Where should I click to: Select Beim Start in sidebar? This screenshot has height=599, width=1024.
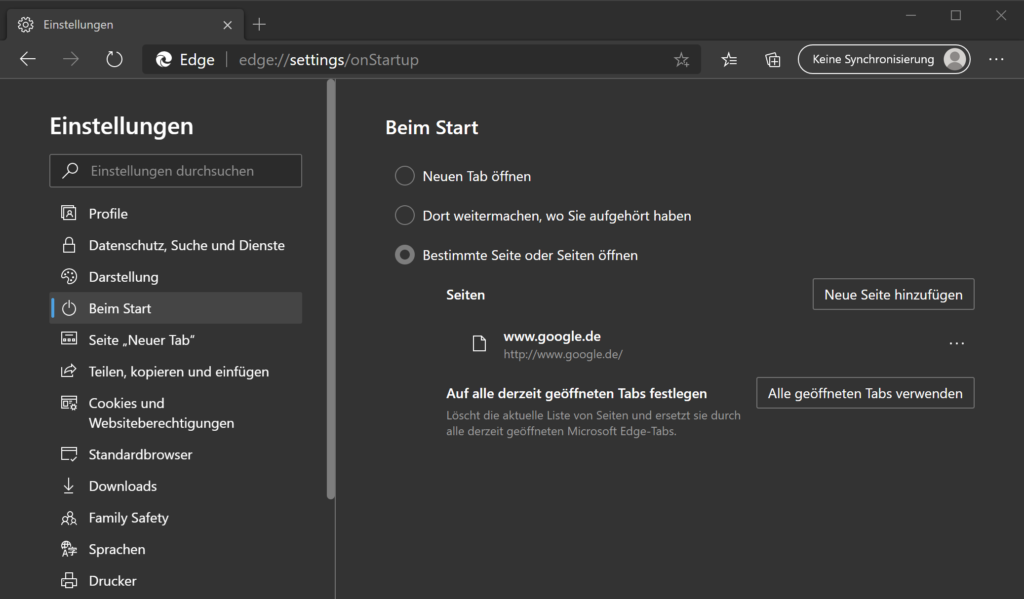(x=176, y=308)
